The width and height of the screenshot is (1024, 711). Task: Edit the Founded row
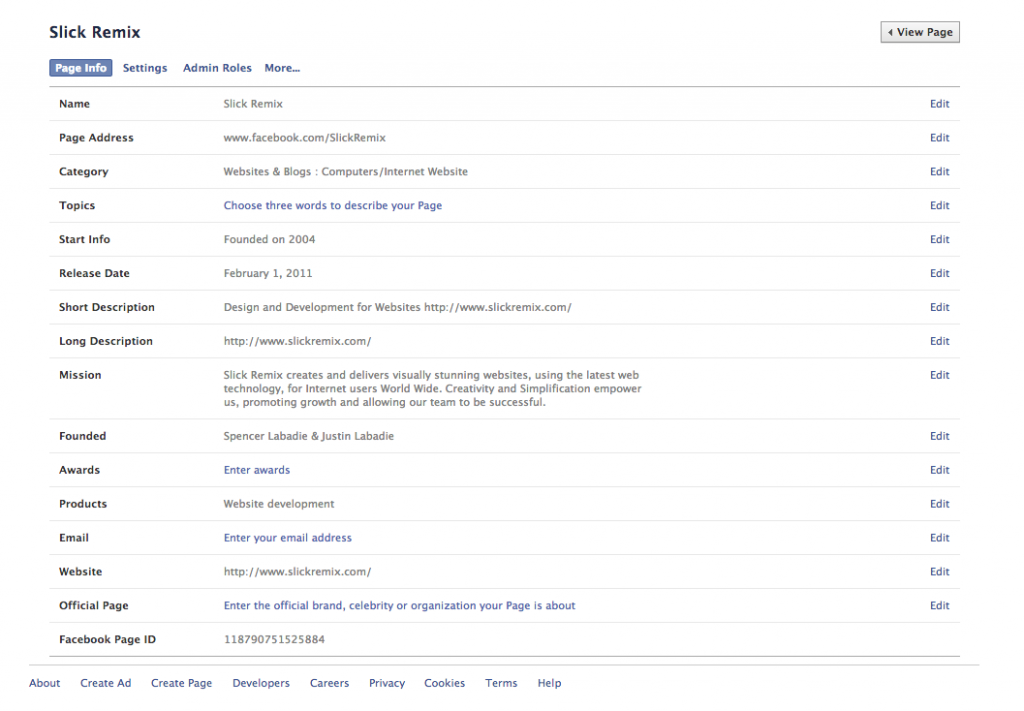[x=939, y=436]
